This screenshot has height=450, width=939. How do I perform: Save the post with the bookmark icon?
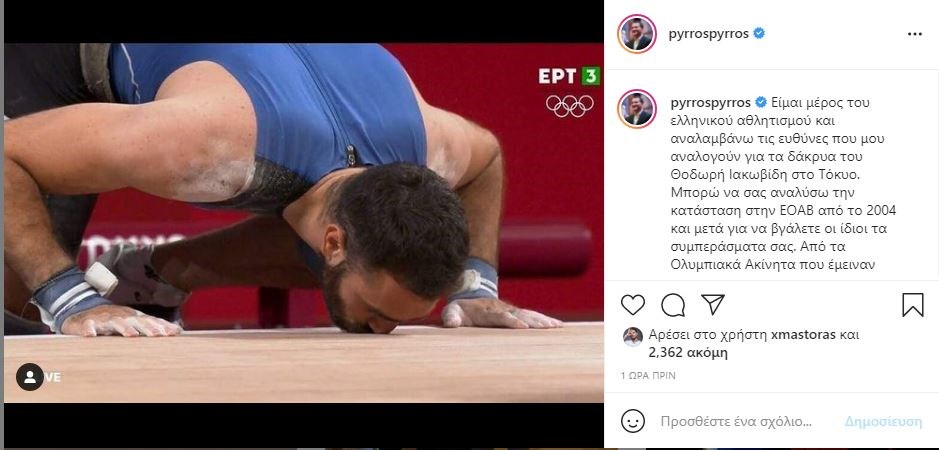click(913, 305)
